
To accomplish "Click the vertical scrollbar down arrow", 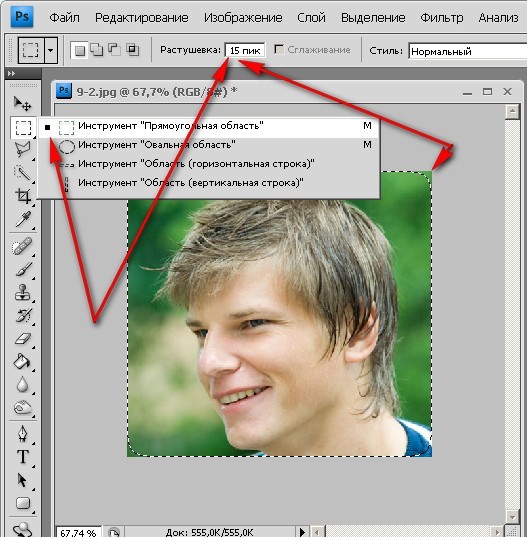I will pyautogui.click(x=513, y=517).
